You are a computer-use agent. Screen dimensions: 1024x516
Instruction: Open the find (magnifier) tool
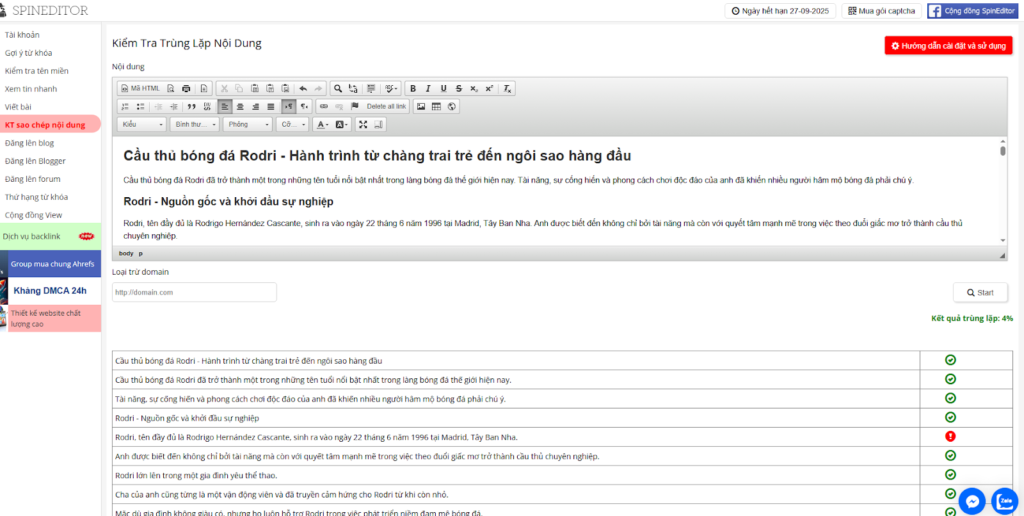(338, 88)
